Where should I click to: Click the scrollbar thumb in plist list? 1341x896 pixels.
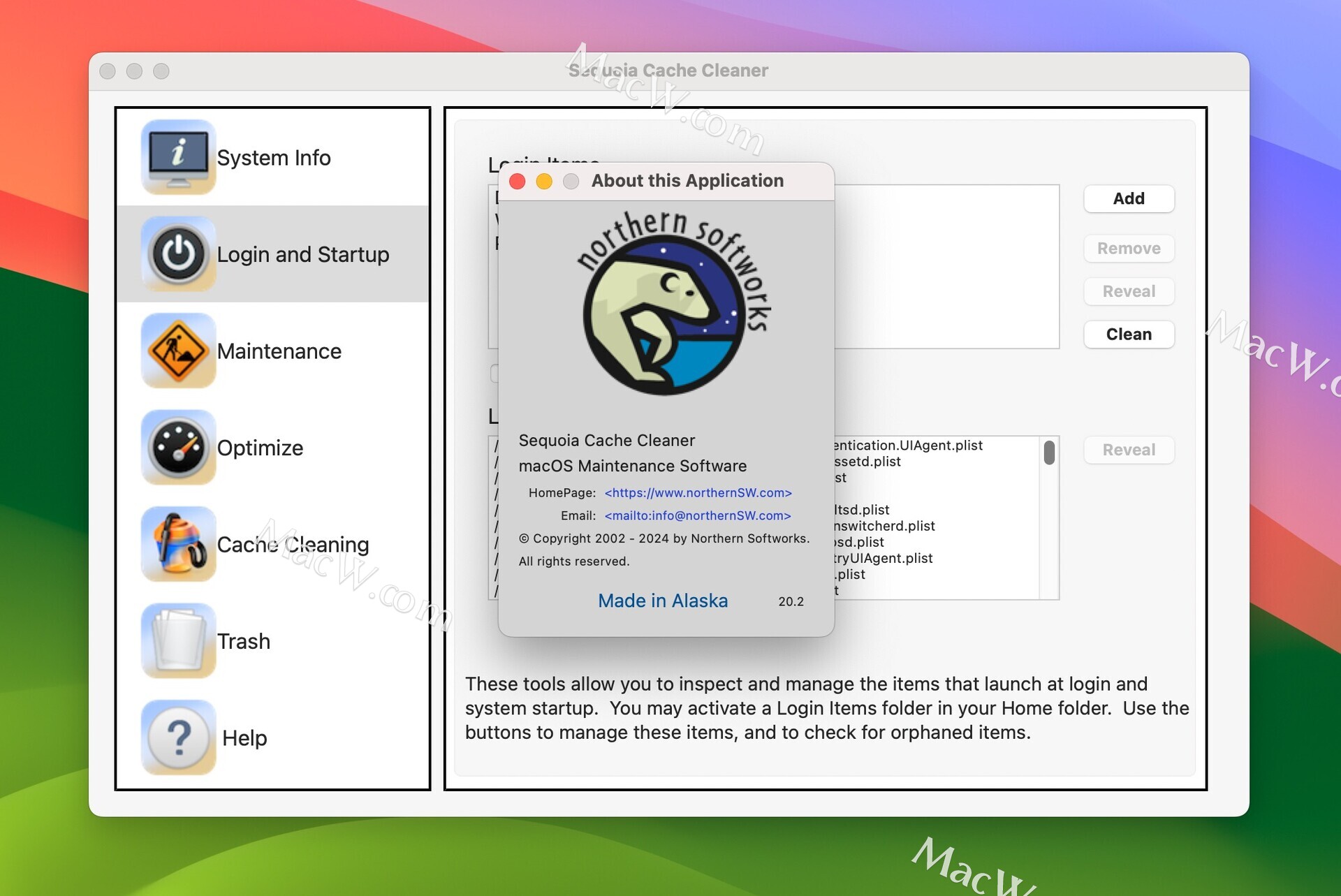coord(1049,453)
